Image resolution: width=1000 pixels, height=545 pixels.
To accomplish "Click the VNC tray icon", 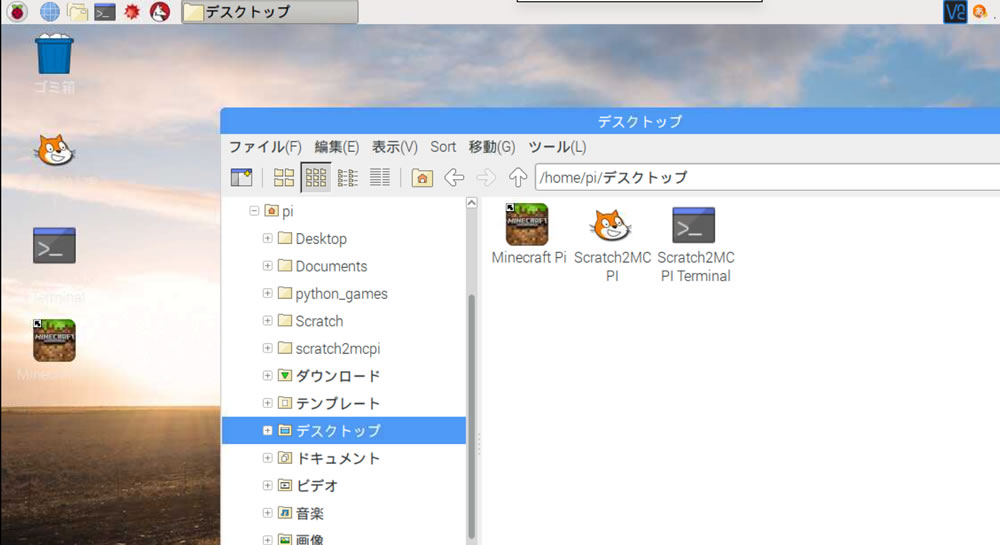I will click(x=955, y=11).
